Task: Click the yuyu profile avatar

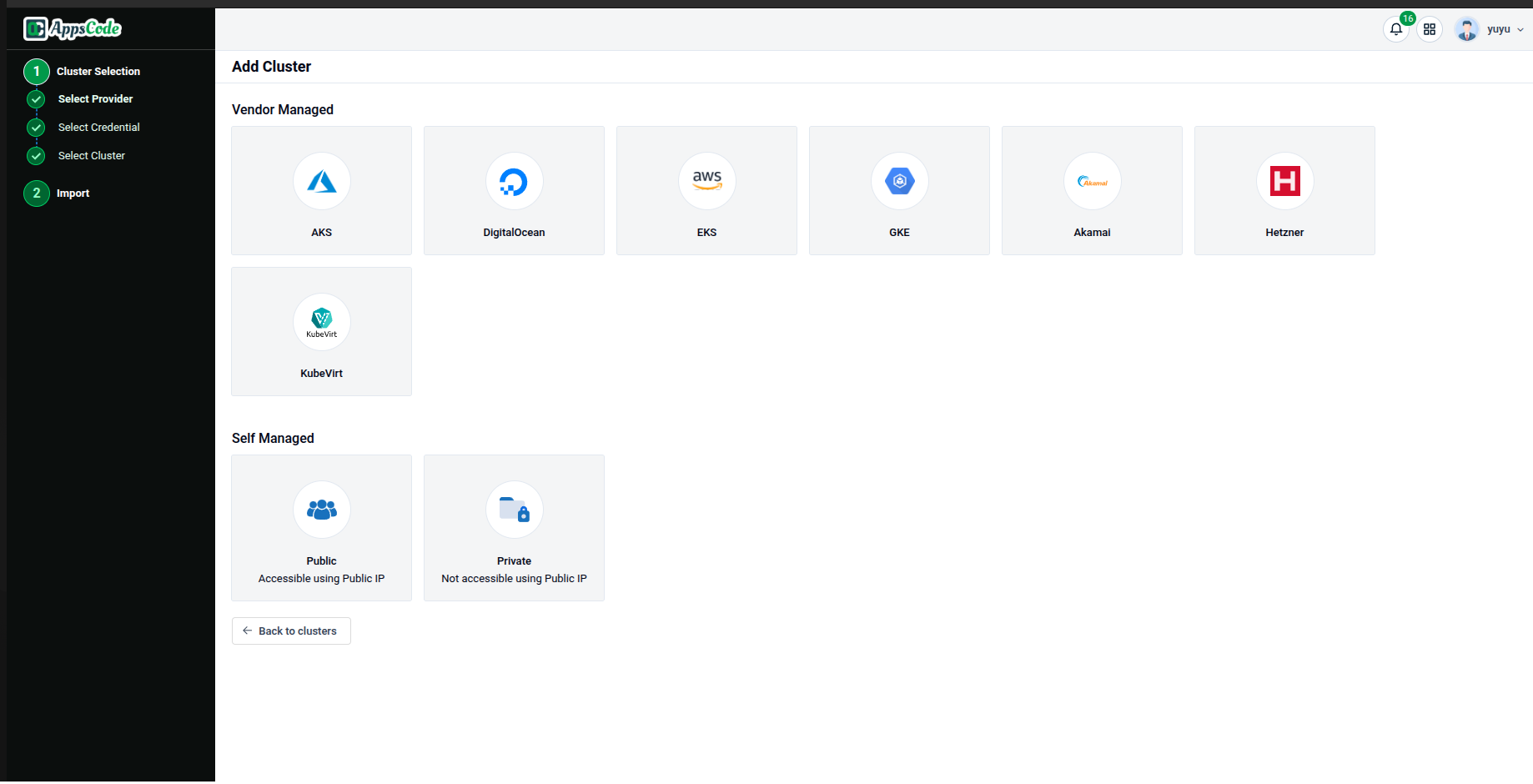Action: point(1466,29)
